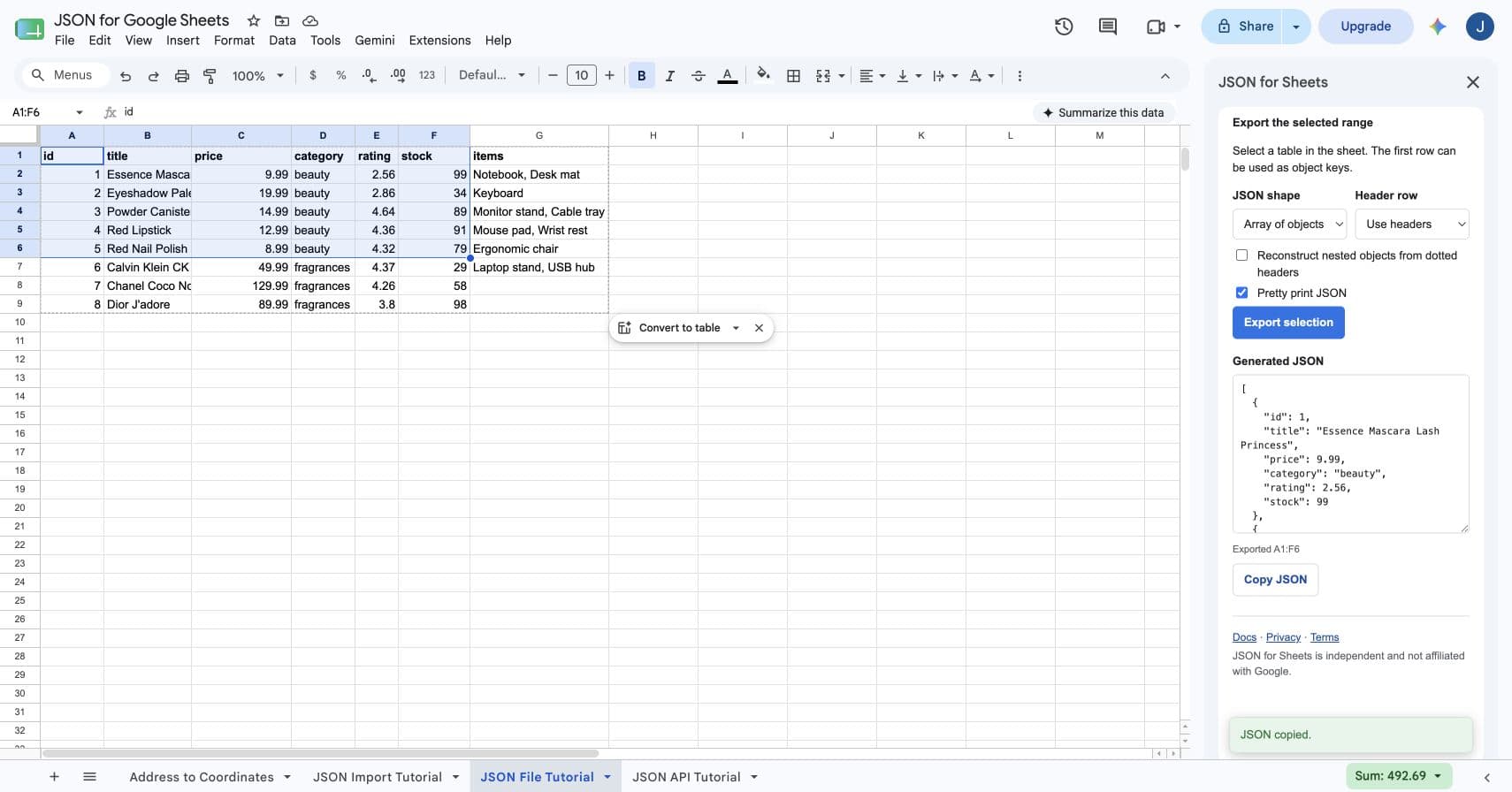Viewport: 1512px width, 792px height.
Task: Open the Format menu
Action: [234, 40]
